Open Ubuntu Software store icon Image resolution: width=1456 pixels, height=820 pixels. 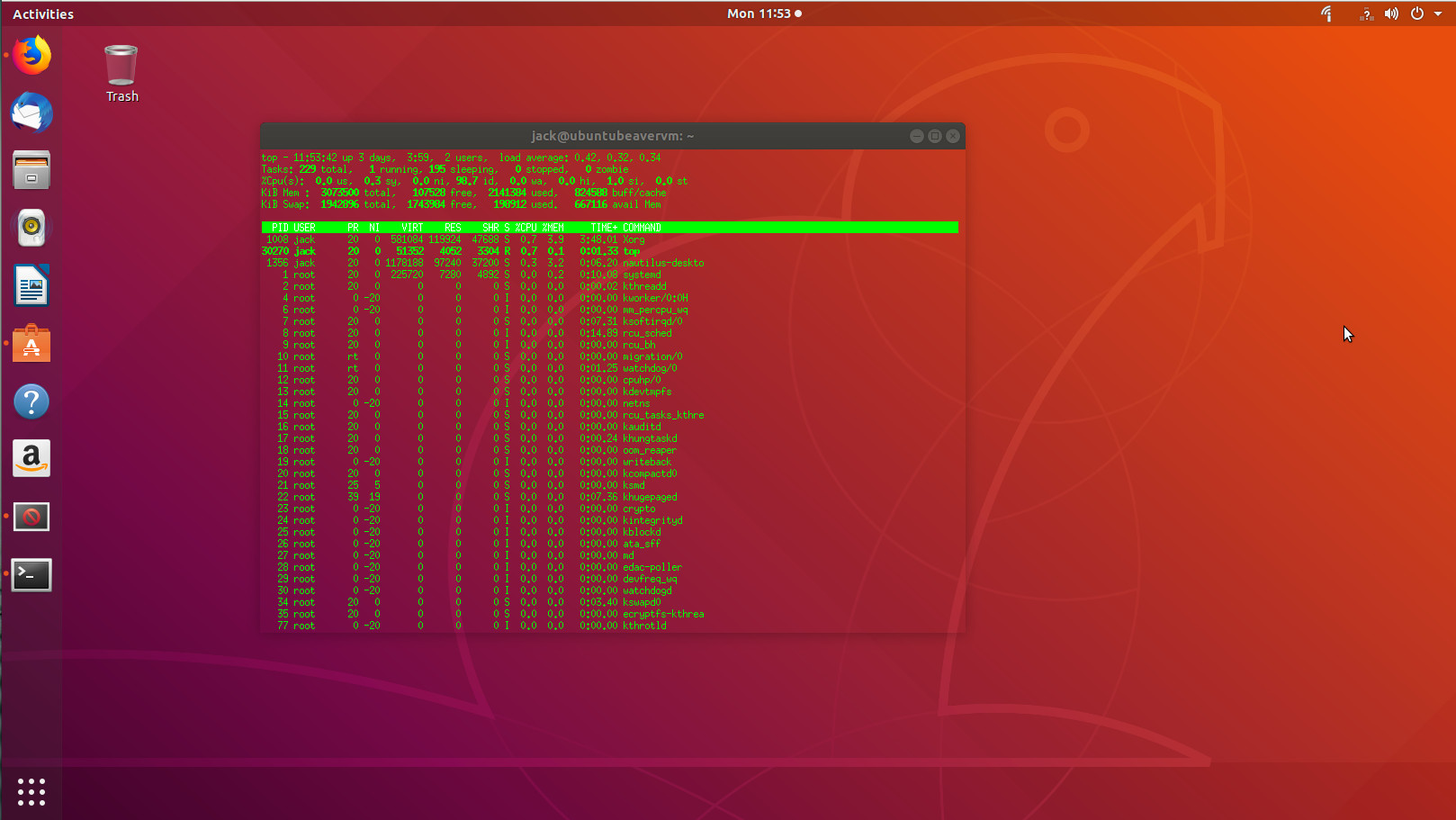tap(31, 344)
